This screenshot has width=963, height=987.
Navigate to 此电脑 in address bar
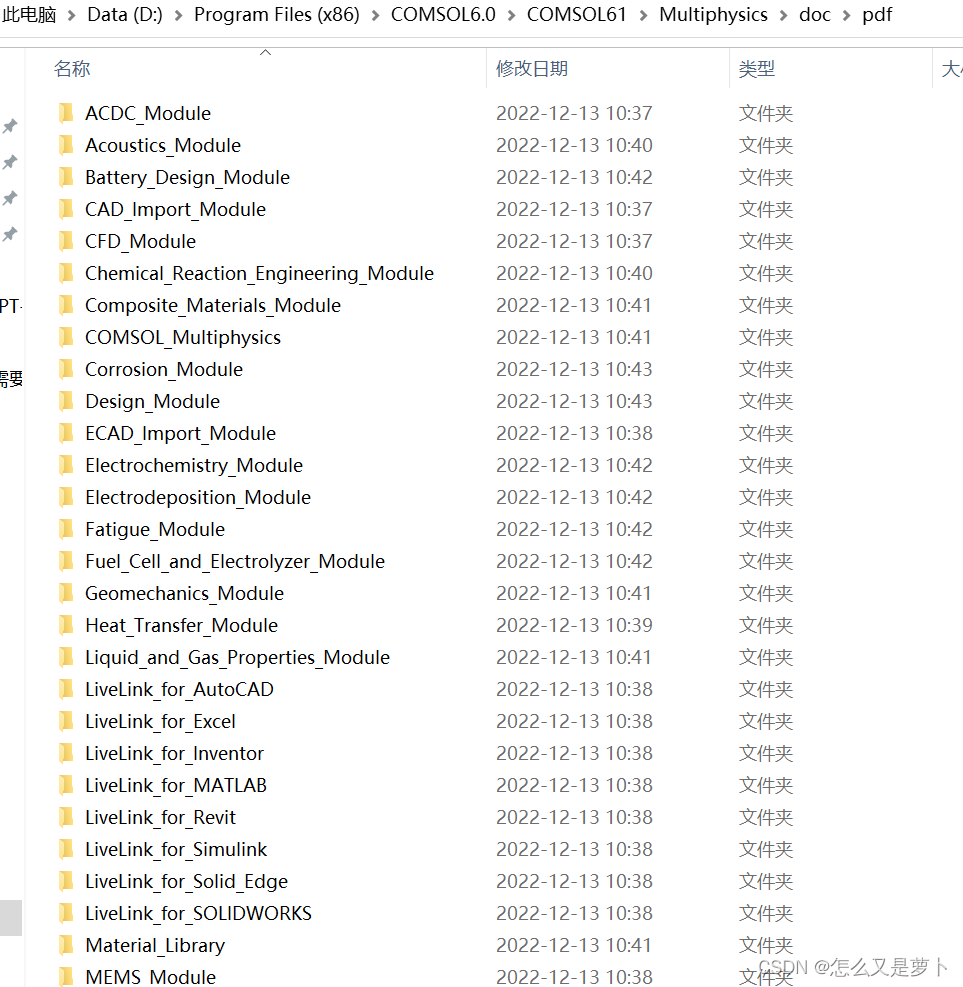(x=29, y=14)
